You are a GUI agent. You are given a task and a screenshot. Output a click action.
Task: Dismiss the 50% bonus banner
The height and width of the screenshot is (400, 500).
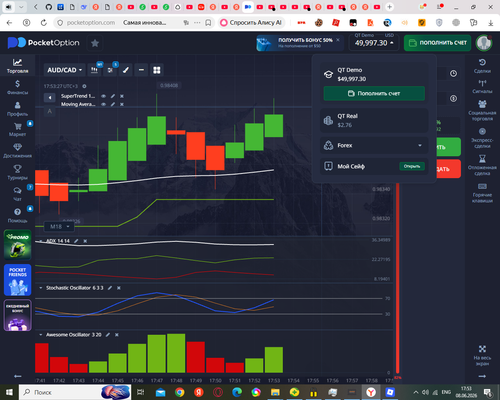point(338,40)
